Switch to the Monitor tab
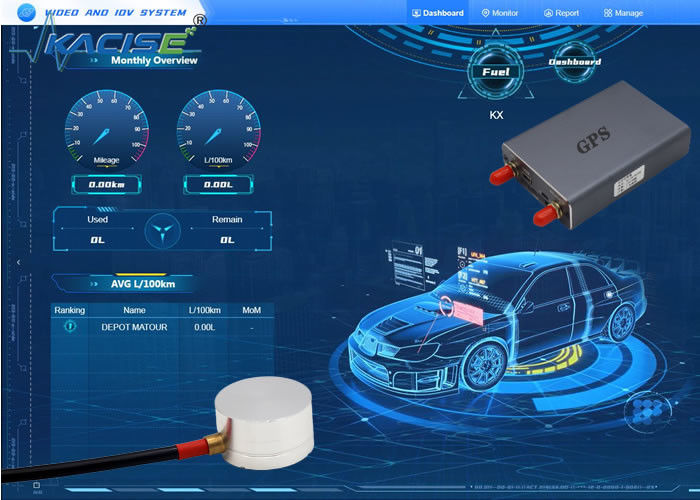Screen dimensions: 700x500 (499, 13)
